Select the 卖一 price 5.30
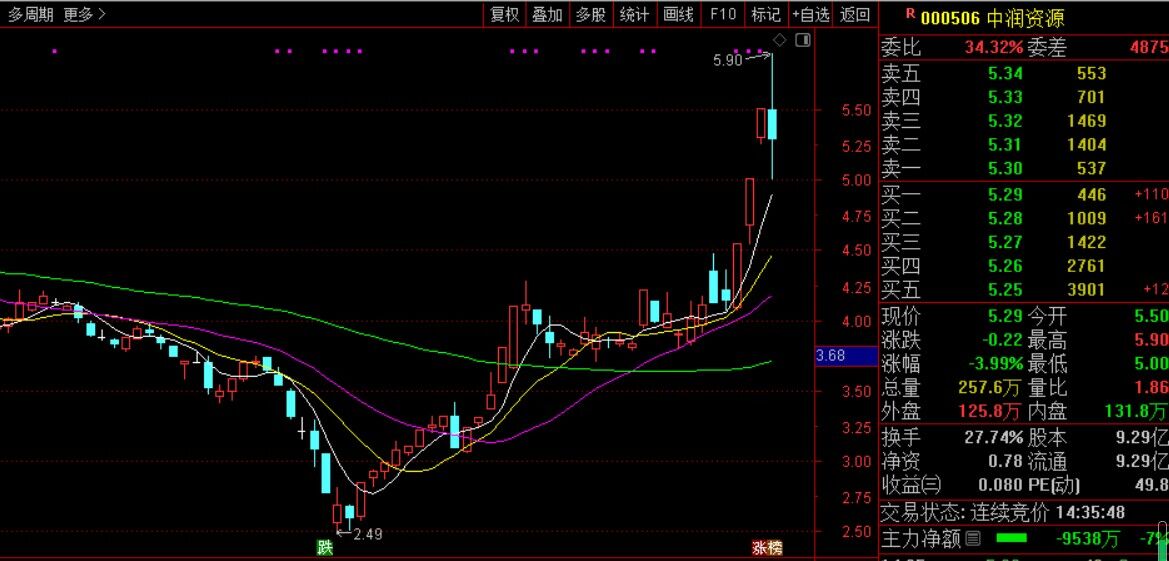 tap(1005, 168)
